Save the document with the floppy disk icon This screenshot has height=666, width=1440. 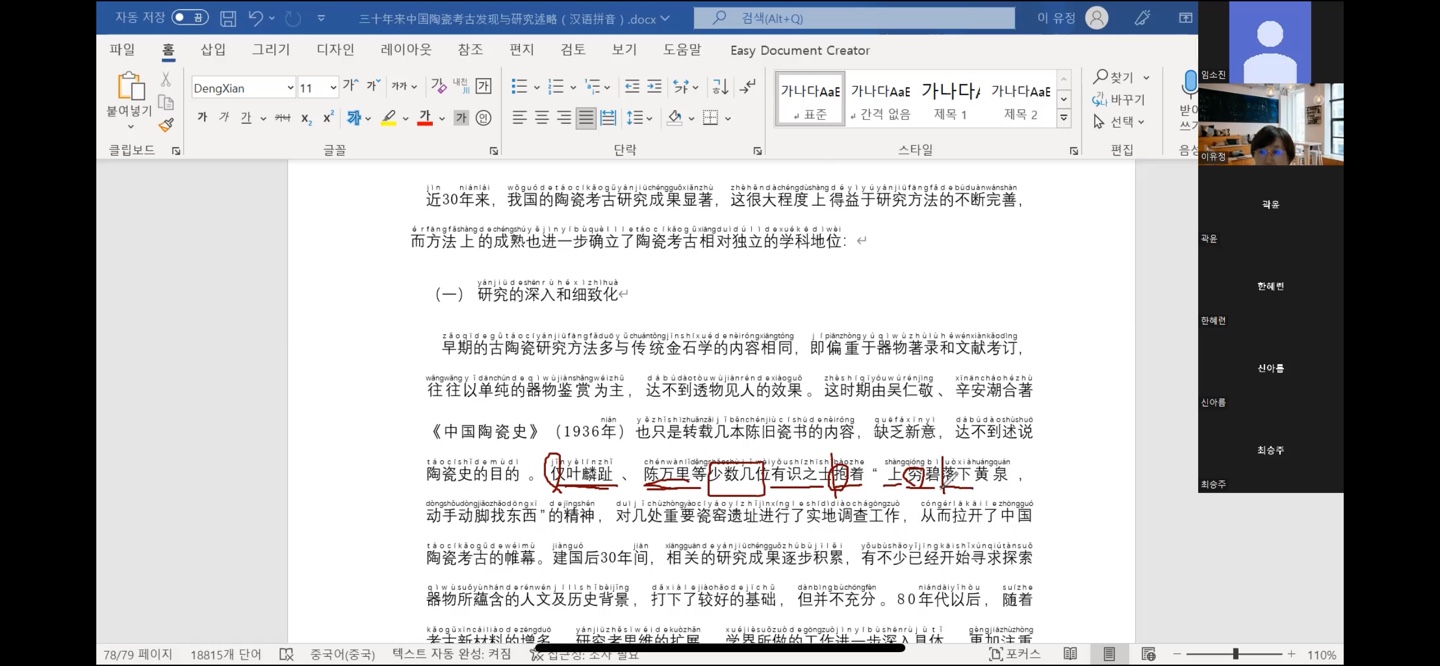[228, 18]
